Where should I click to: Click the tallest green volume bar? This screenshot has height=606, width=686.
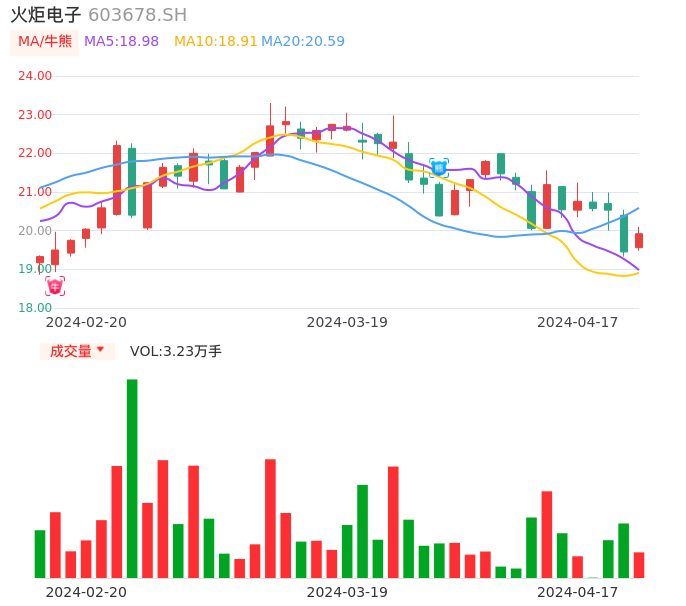click(132, 478)
